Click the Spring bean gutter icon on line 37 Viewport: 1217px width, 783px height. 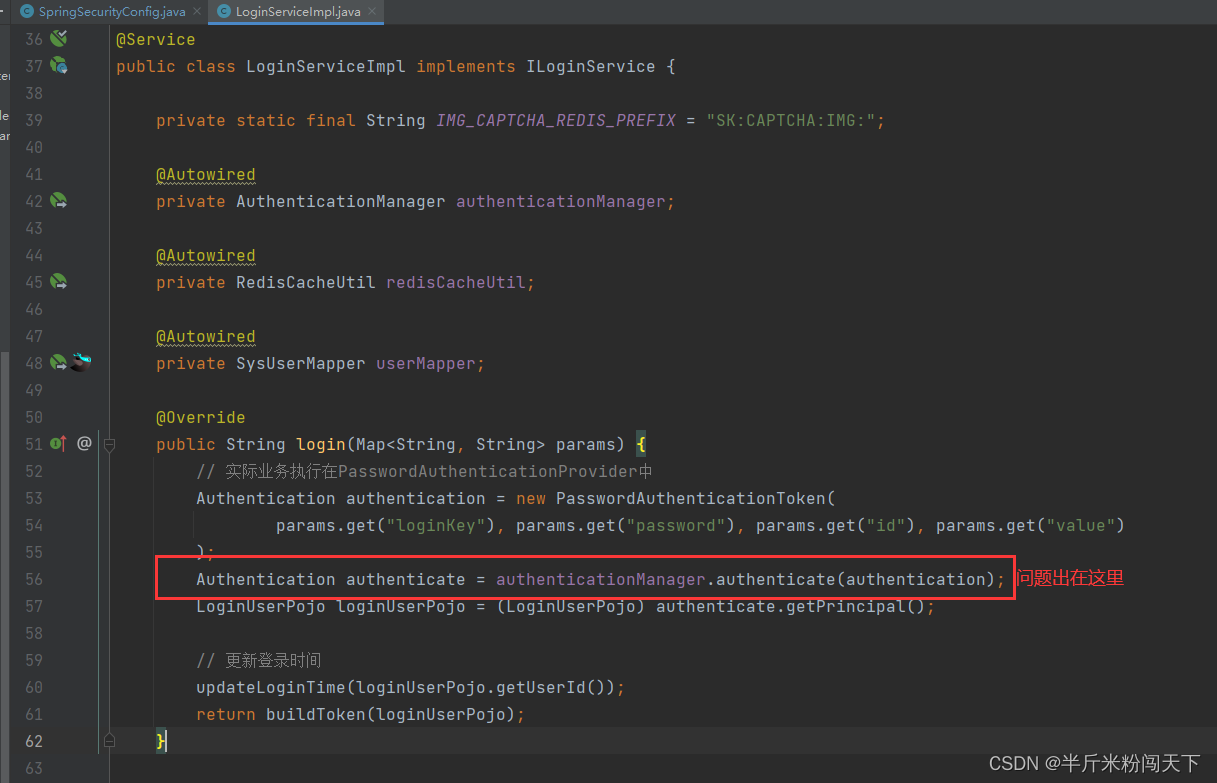pyautogui.click(x=59, y=66)
